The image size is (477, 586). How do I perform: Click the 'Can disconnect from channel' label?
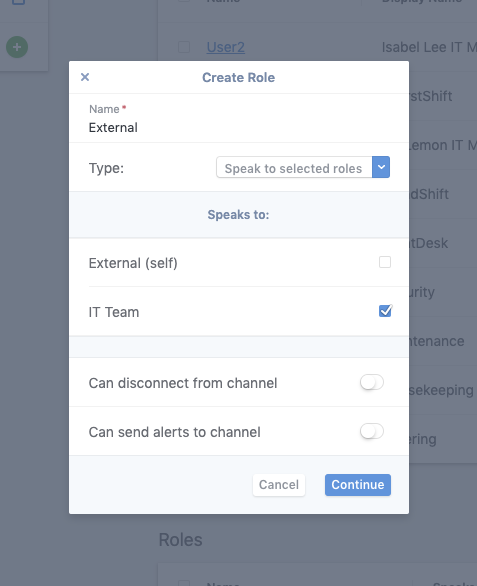tap(183, 383)
